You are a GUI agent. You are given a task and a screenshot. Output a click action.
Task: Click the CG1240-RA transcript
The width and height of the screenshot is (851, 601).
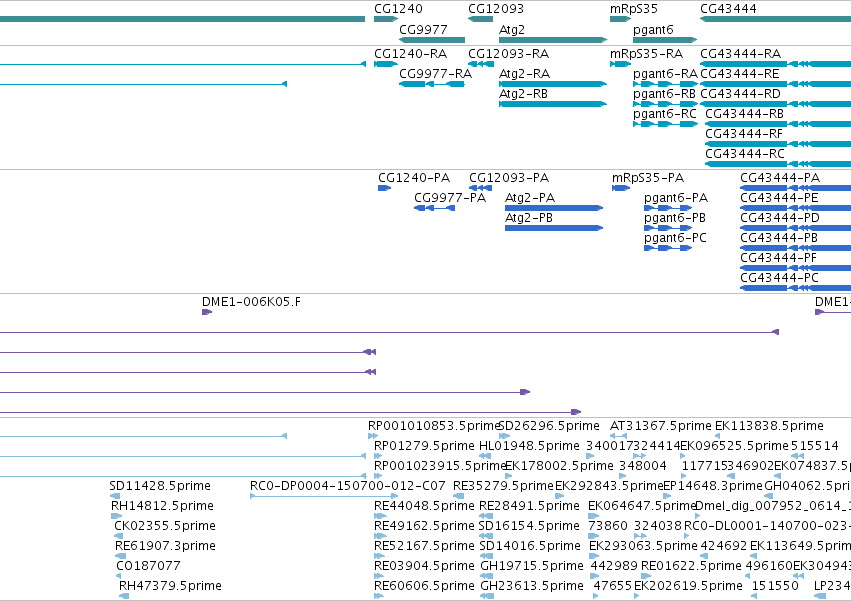point(386,64)
